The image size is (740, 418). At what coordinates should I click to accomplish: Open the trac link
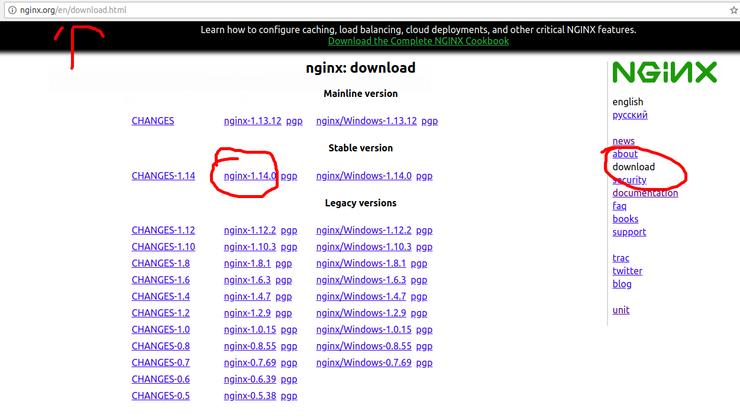[621, 258]
